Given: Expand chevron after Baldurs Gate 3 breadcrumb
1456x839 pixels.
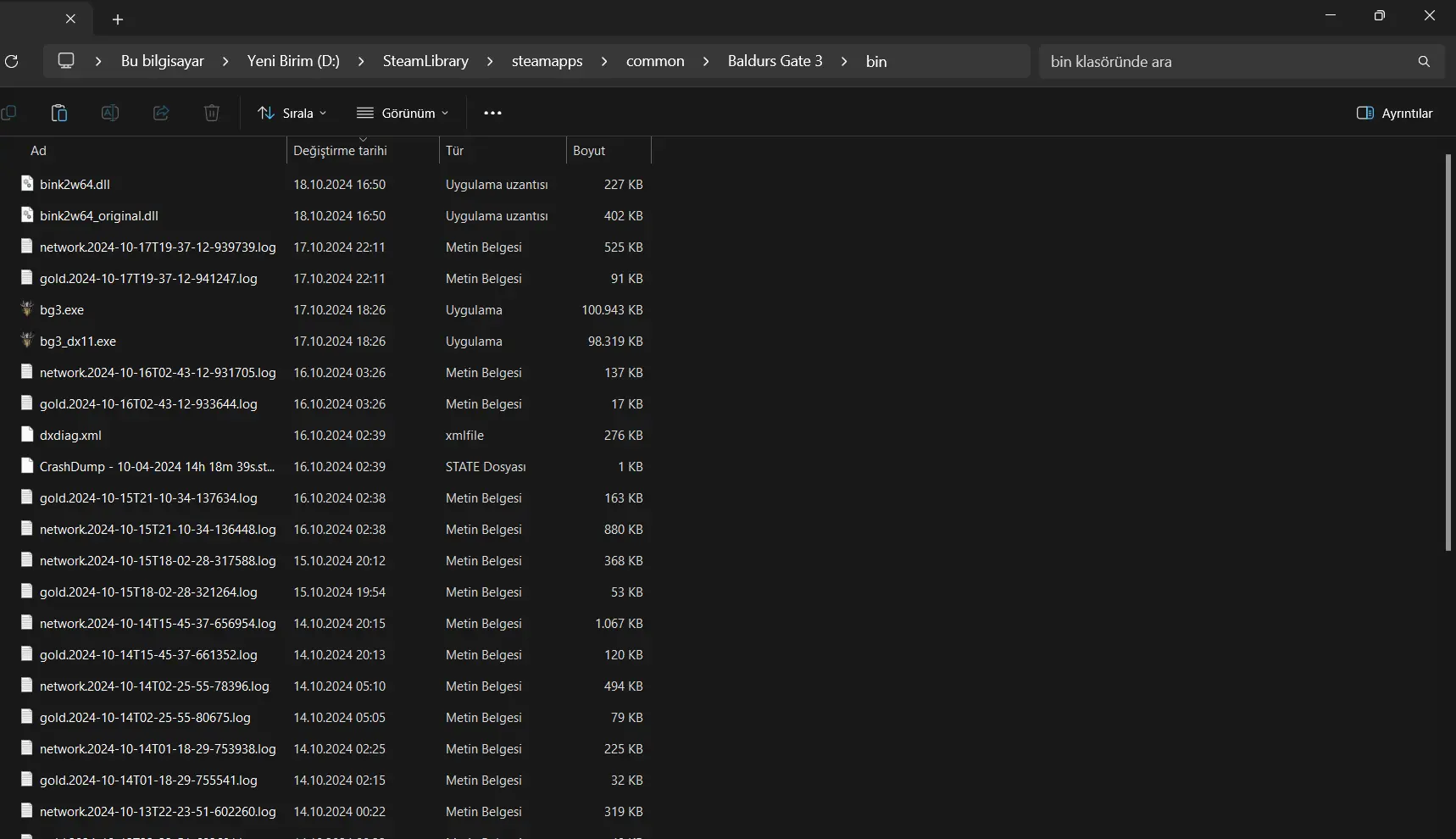Looking at the screenshot, I should pos(844,61).
